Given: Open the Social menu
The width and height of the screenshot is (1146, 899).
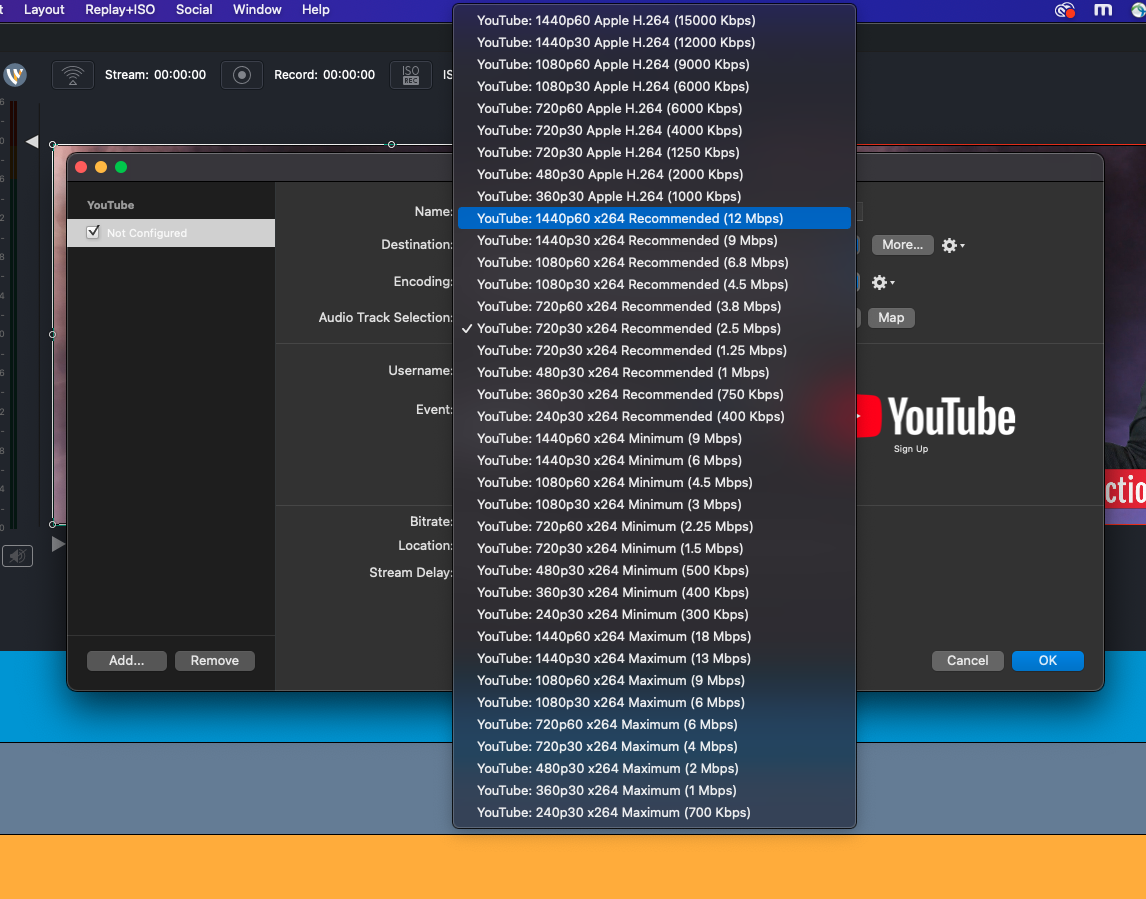Looking at the screenshot, I should [x=194, y=10].
